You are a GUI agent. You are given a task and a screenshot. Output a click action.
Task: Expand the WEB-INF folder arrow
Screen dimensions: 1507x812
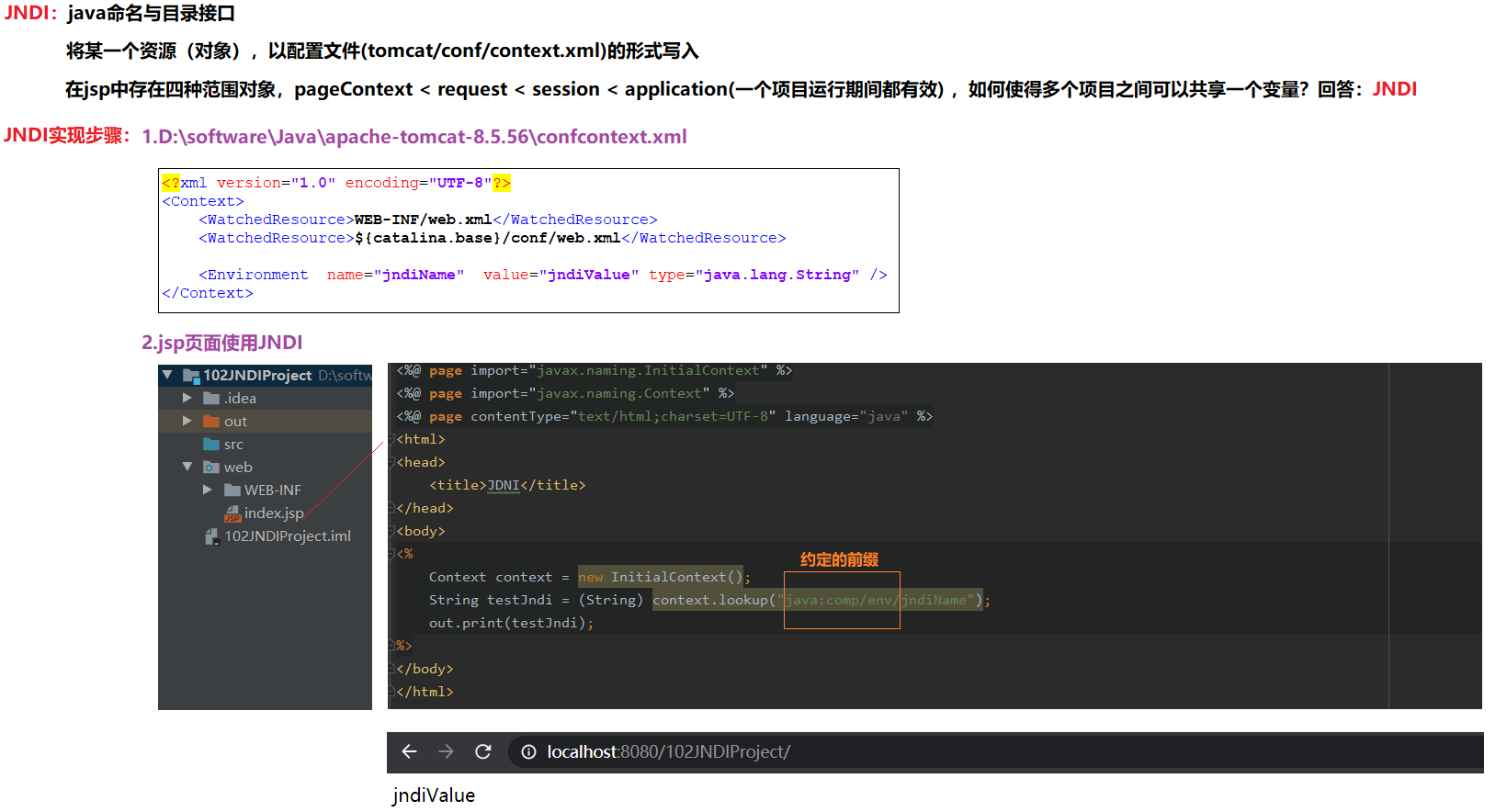tap(208, 491)
